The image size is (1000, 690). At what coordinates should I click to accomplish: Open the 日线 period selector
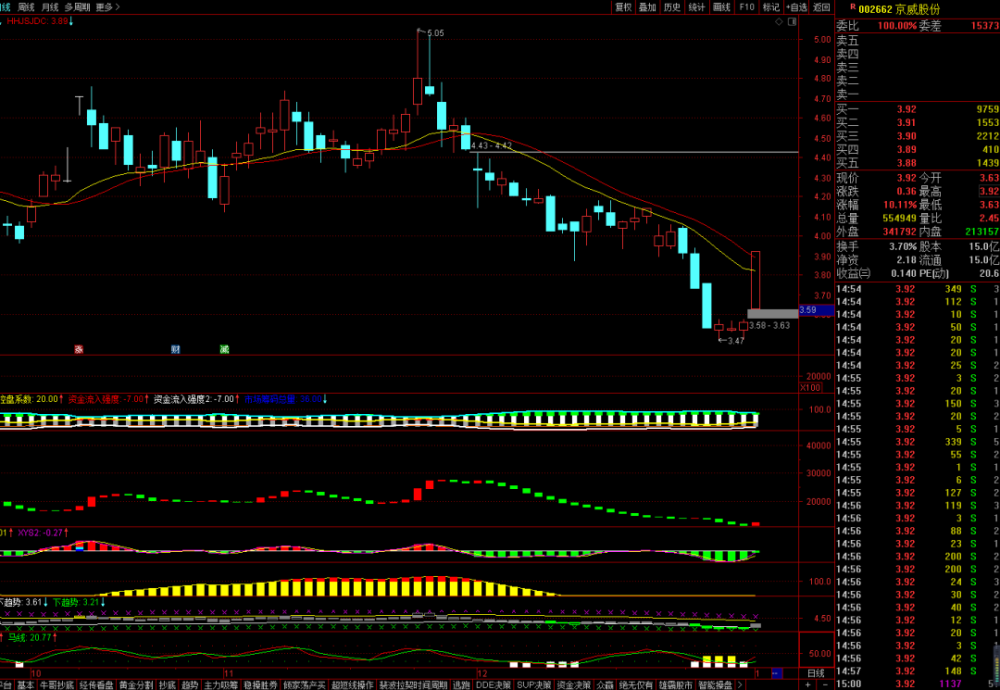tap(816, 673)
